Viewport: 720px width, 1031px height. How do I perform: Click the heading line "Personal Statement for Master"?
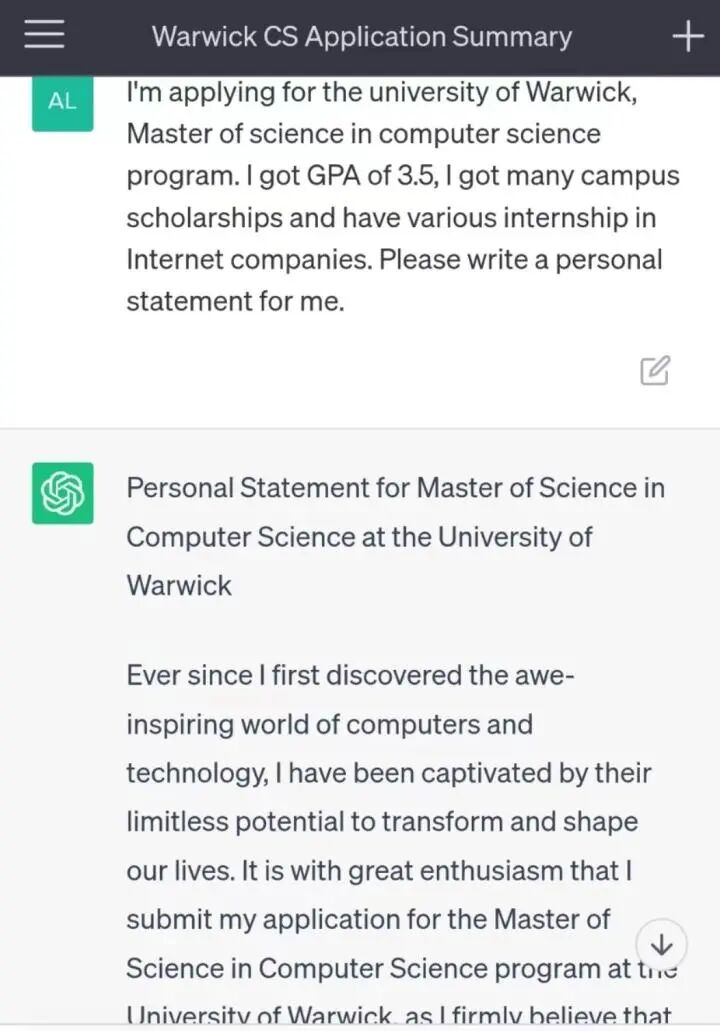[395, 488]
